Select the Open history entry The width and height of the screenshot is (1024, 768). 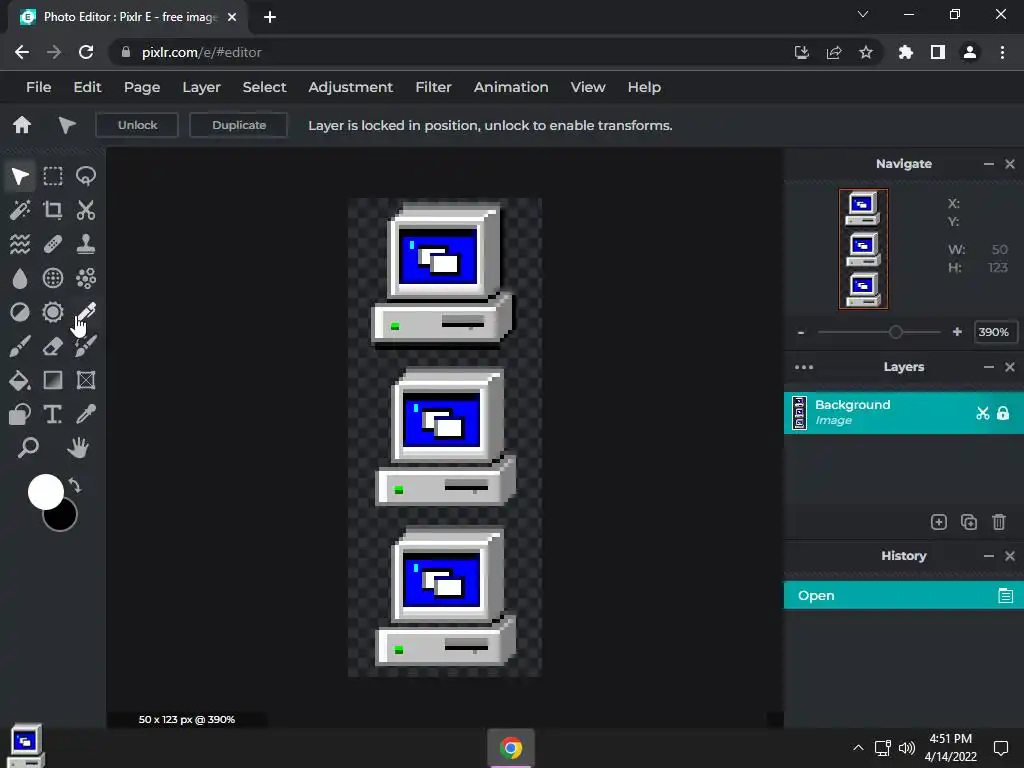coord(904,595)
